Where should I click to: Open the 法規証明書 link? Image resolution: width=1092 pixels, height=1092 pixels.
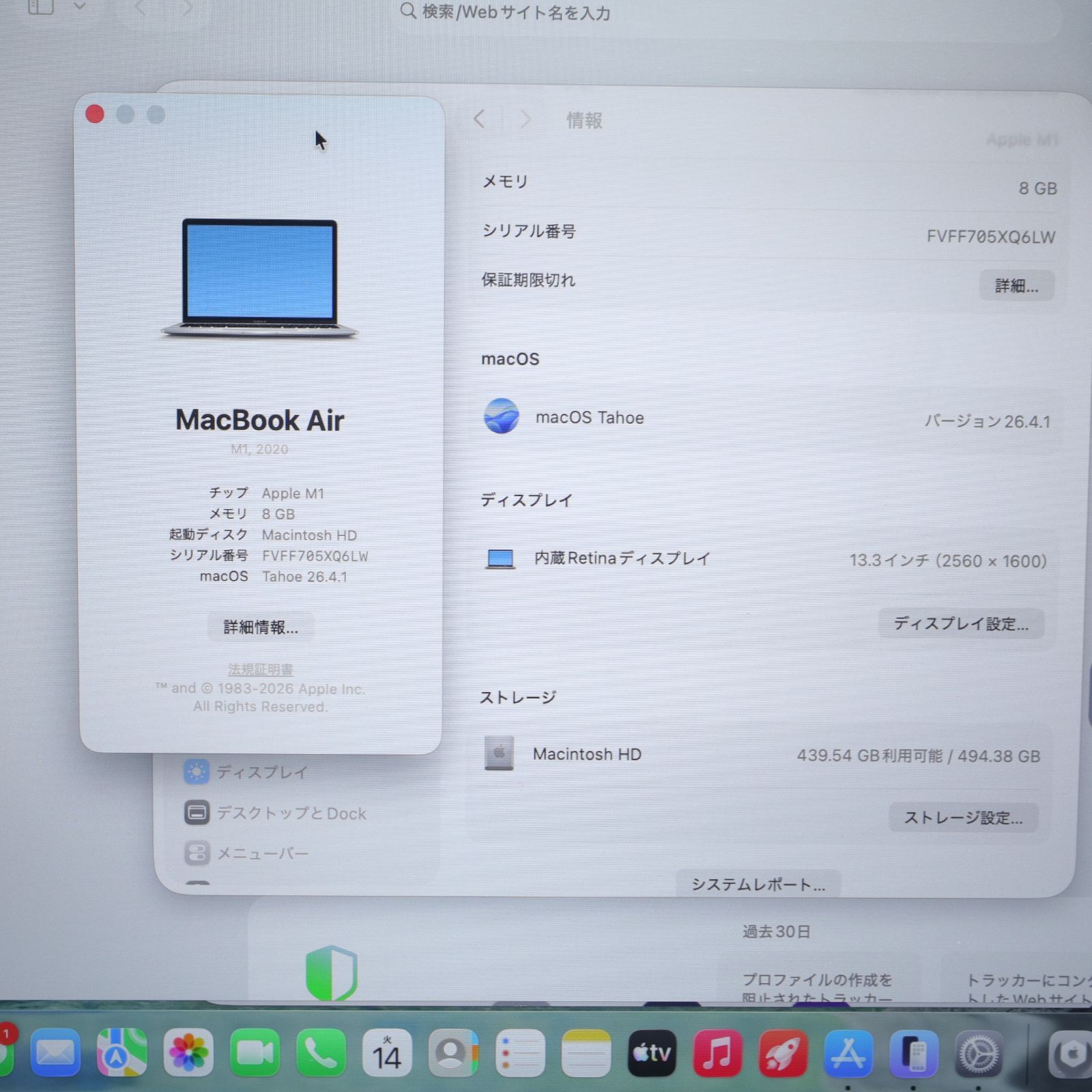point(261,670)
